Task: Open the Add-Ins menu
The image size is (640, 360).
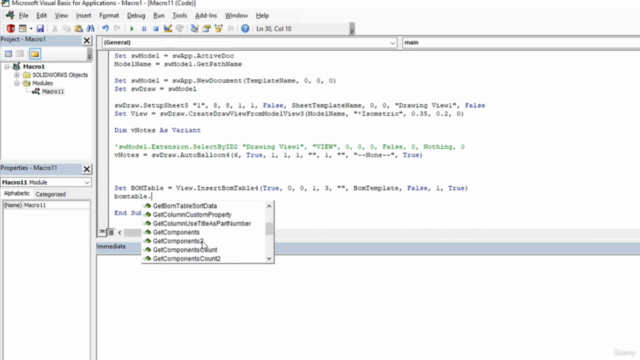Action: 206,16
